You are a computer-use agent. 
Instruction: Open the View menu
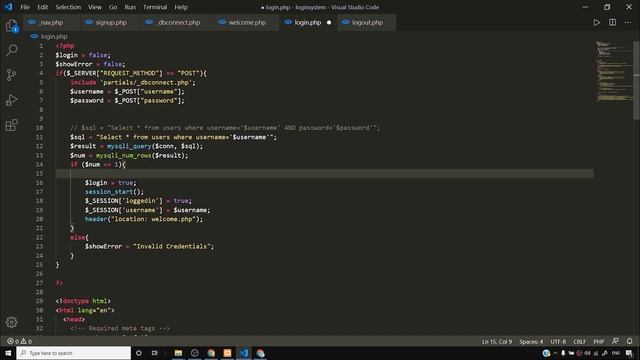[x=95, y=7]
